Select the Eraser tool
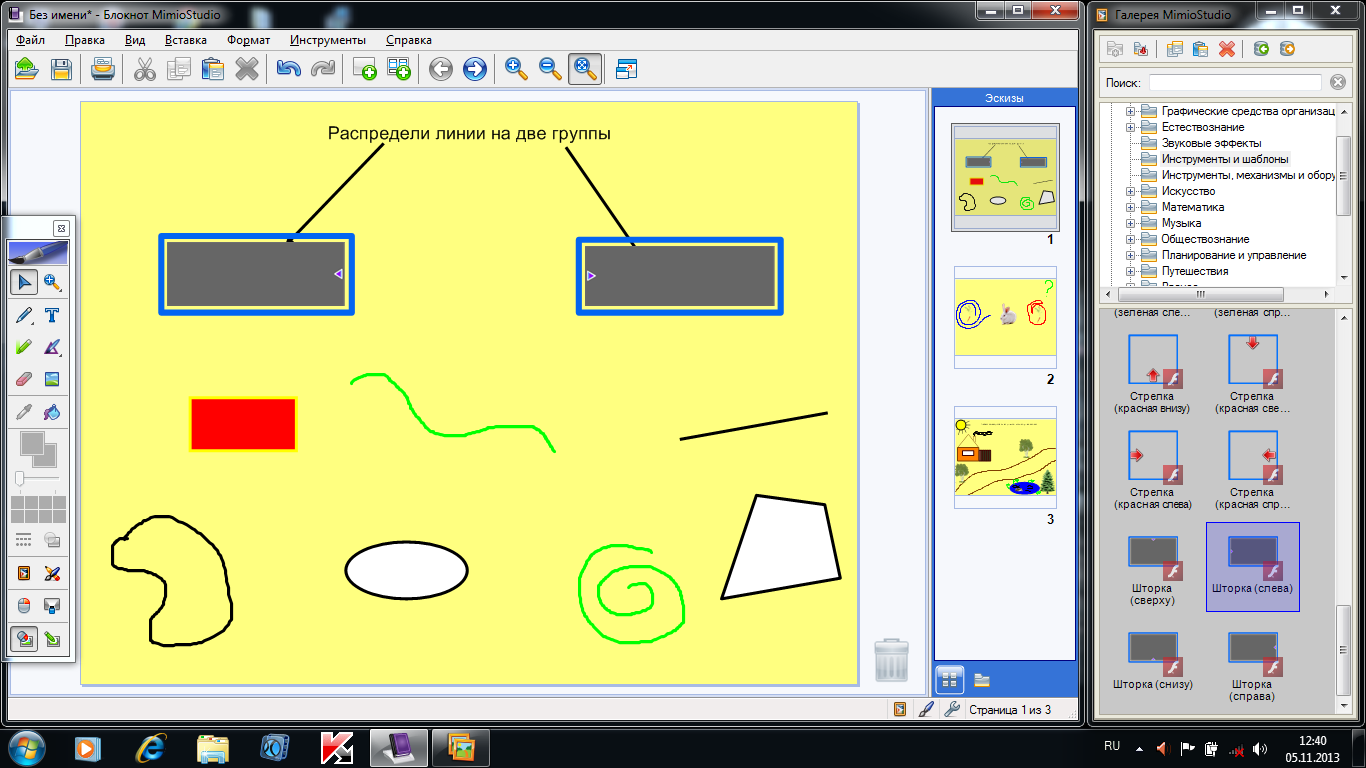 24,379
